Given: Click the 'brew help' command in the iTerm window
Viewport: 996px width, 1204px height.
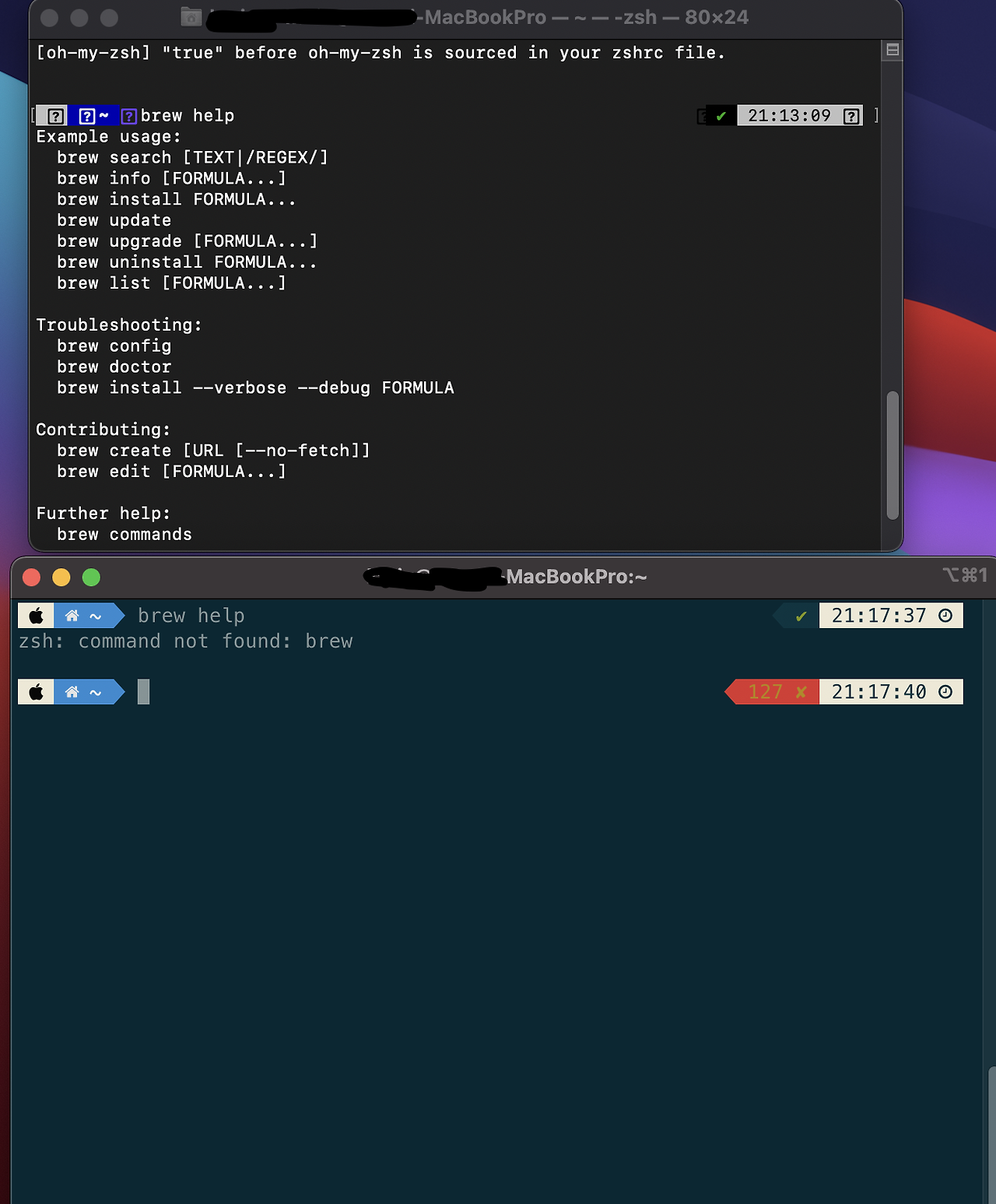Looking at the screenshot, I should 191,616.
